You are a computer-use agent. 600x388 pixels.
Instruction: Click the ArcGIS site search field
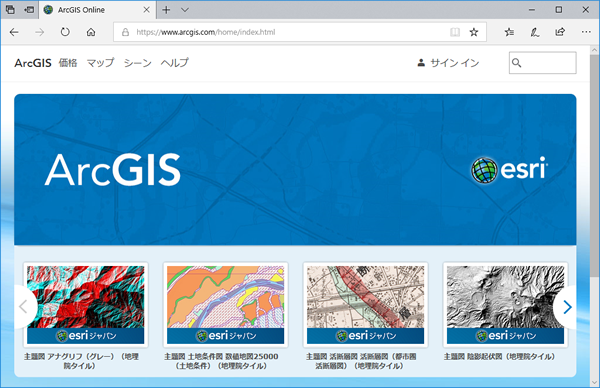542,63
